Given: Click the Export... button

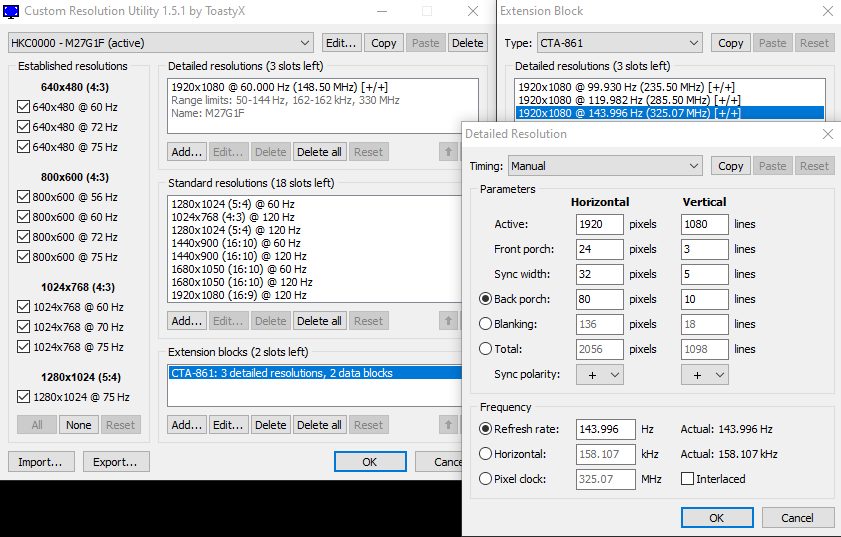Looking at the screenshot, I should coord(116,462).
